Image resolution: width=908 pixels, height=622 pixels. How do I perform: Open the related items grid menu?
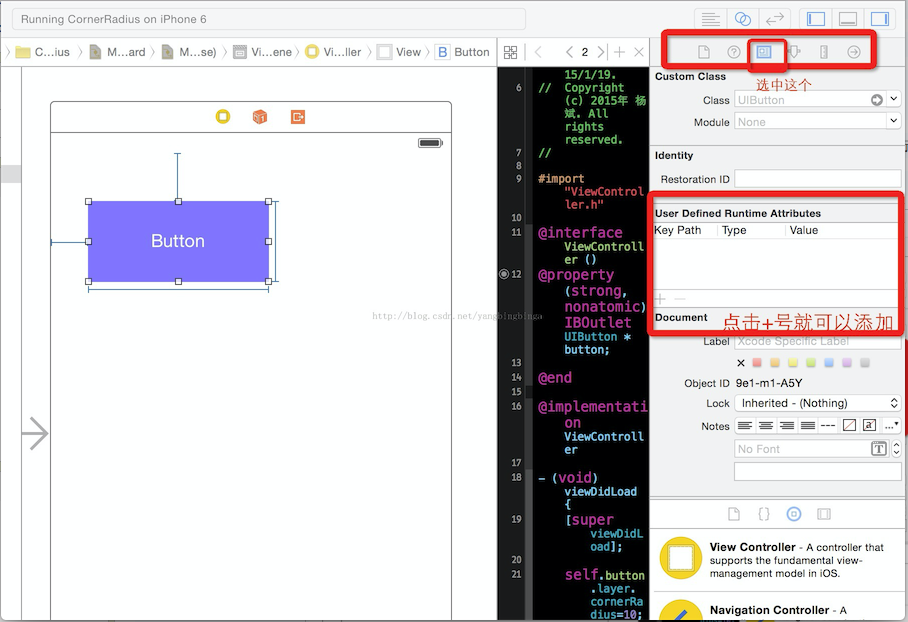tap(510, 52)
